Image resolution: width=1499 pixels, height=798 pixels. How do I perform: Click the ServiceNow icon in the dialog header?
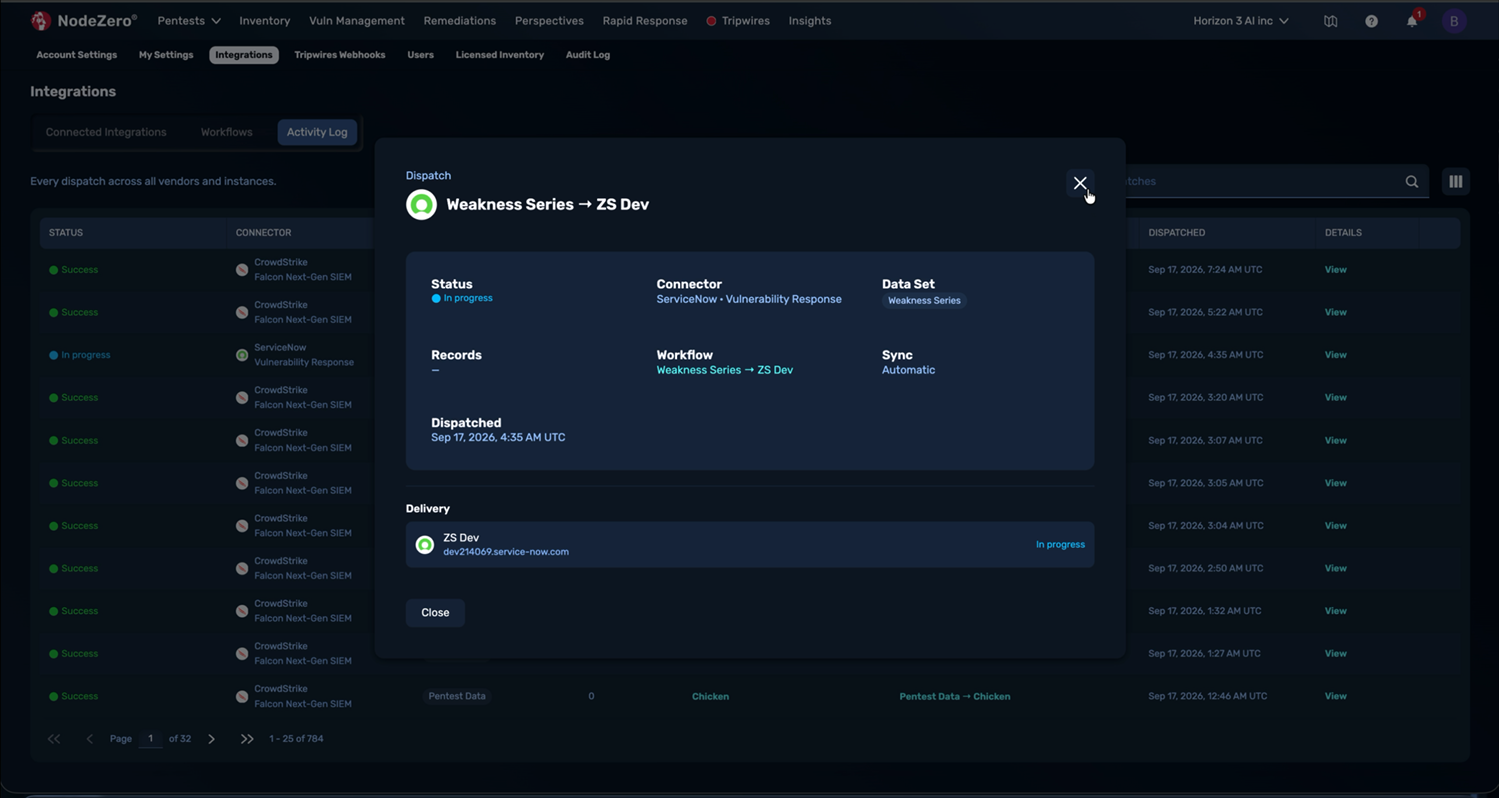[421, 204]
